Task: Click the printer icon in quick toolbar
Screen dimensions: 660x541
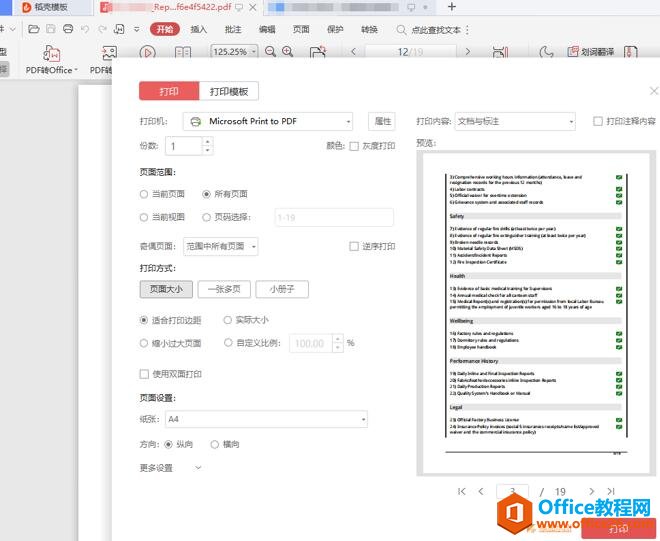Action: (68, 29)
